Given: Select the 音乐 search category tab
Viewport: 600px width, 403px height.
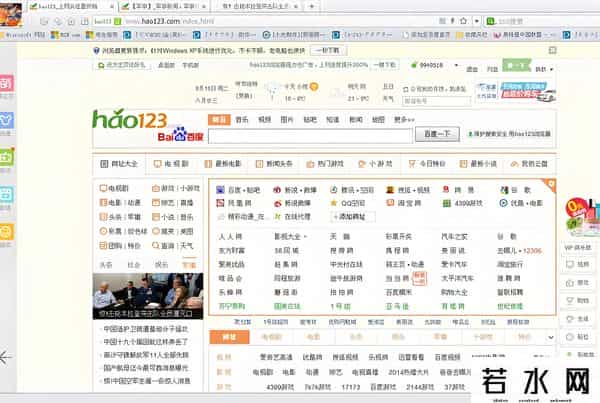Looking at the screenshot, I should [242, 120].
